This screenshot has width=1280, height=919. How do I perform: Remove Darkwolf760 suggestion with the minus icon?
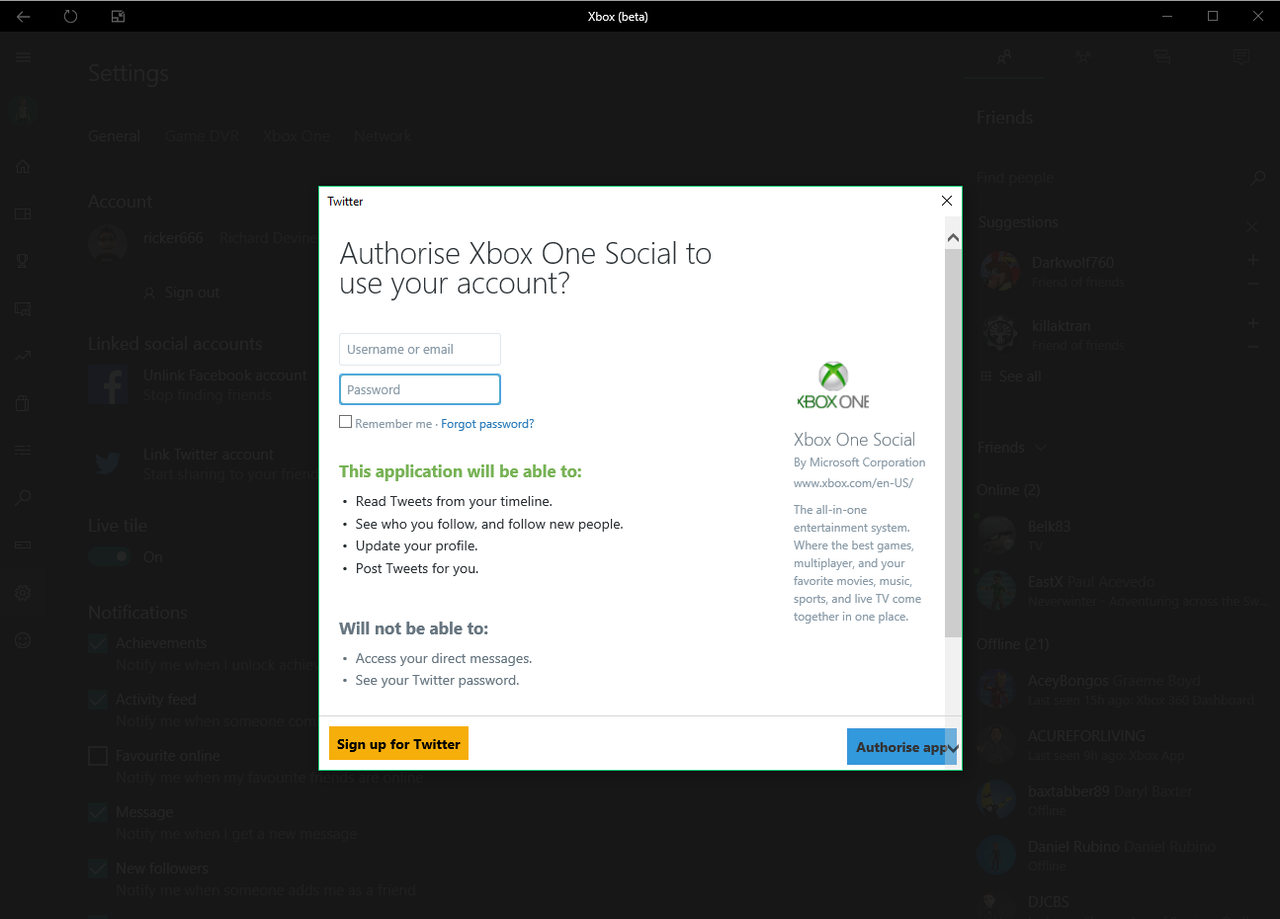(x=1254, y=284)
